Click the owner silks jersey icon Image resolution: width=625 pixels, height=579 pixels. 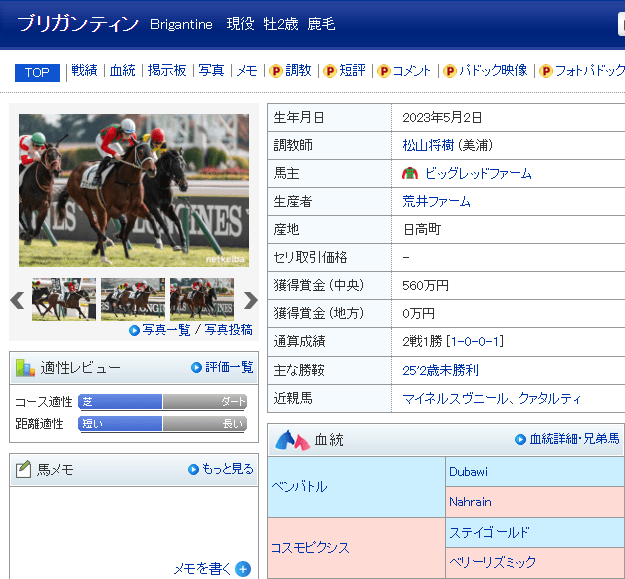(x=410, y=173)
